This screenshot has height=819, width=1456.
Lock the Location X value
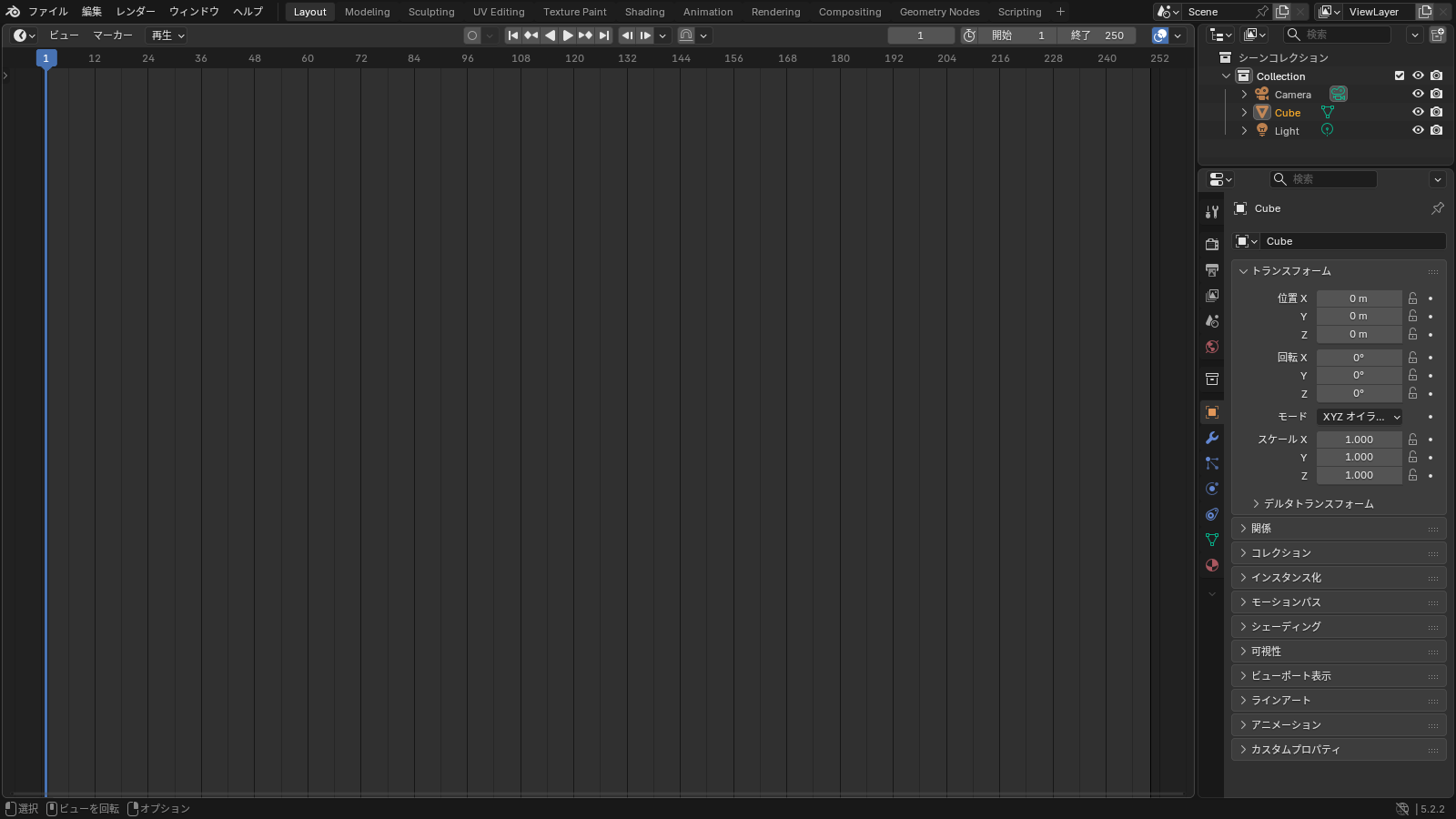[1412, 298]
